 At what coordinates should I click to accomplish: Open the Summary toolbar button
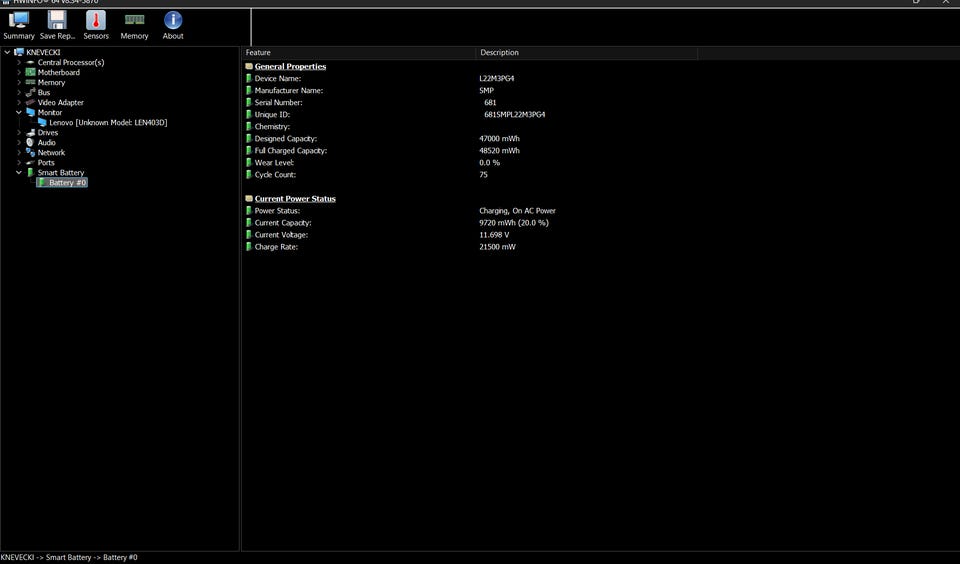[18, 25]
